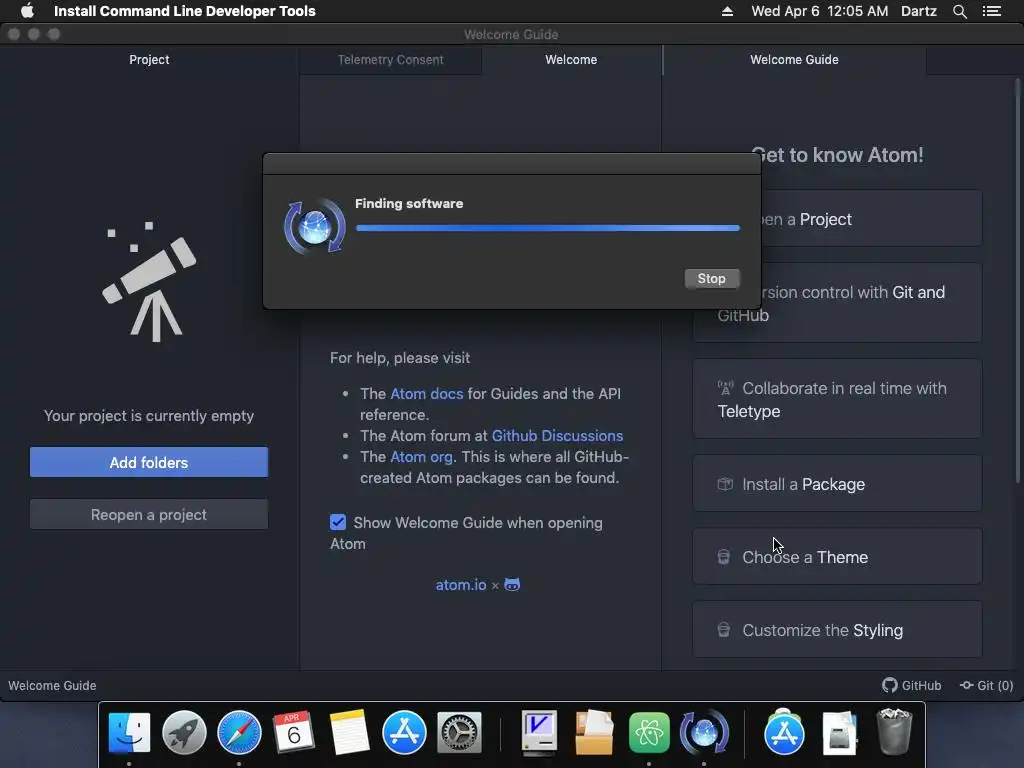Click the date and time in the menu bar
The height and width of the screenshot is (768, 1024).
(820, 11)
